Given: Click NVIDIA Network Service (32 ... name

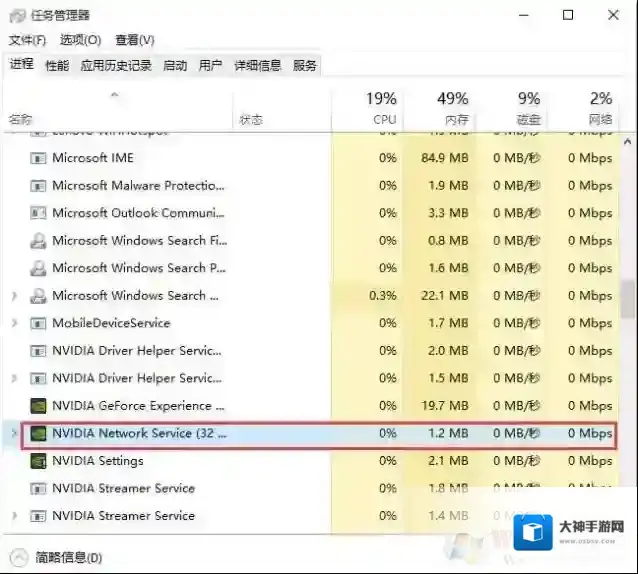Looking at the screenshot, I should [140, 433].
